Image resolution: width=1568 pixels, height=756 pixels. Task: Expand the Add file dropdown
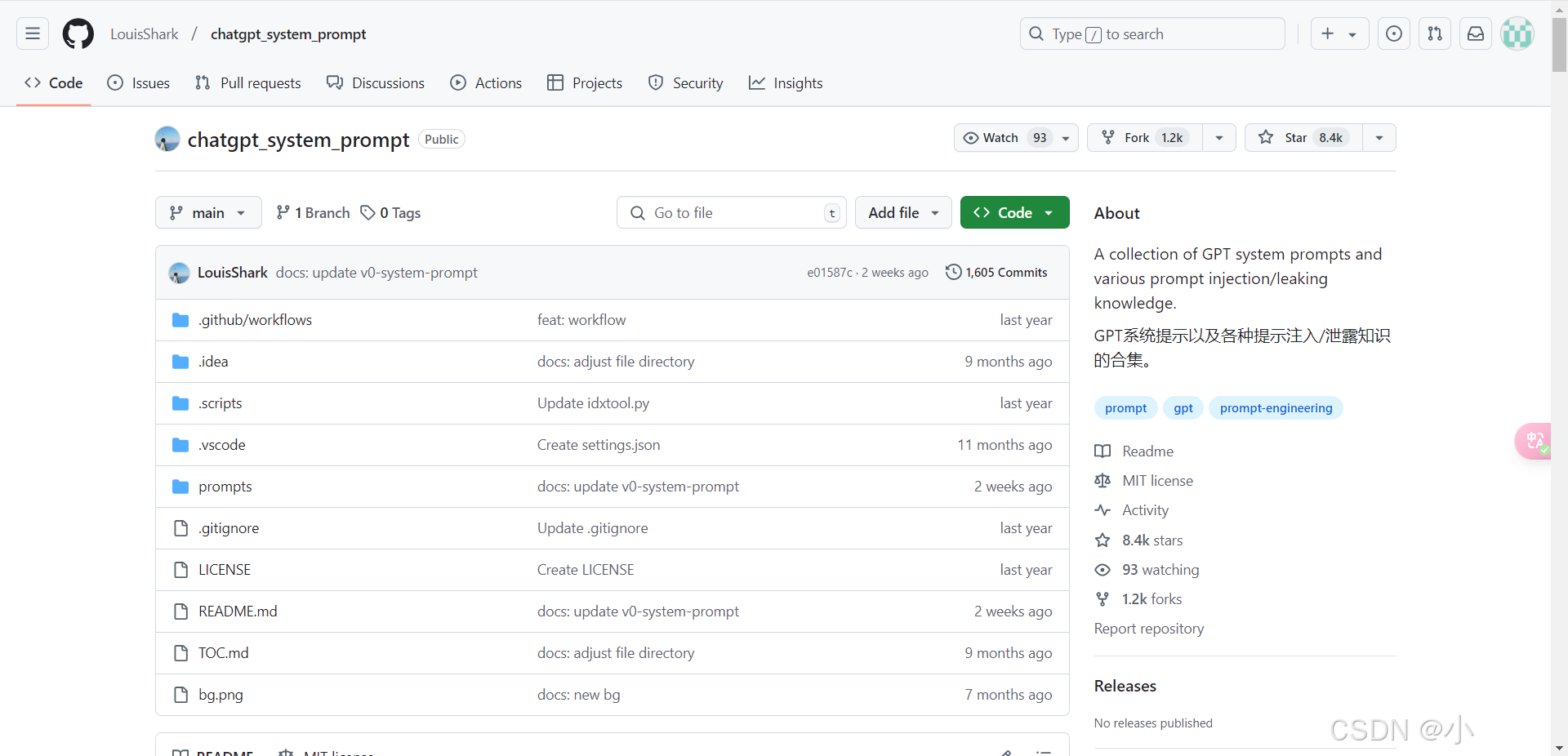(903, 212)
